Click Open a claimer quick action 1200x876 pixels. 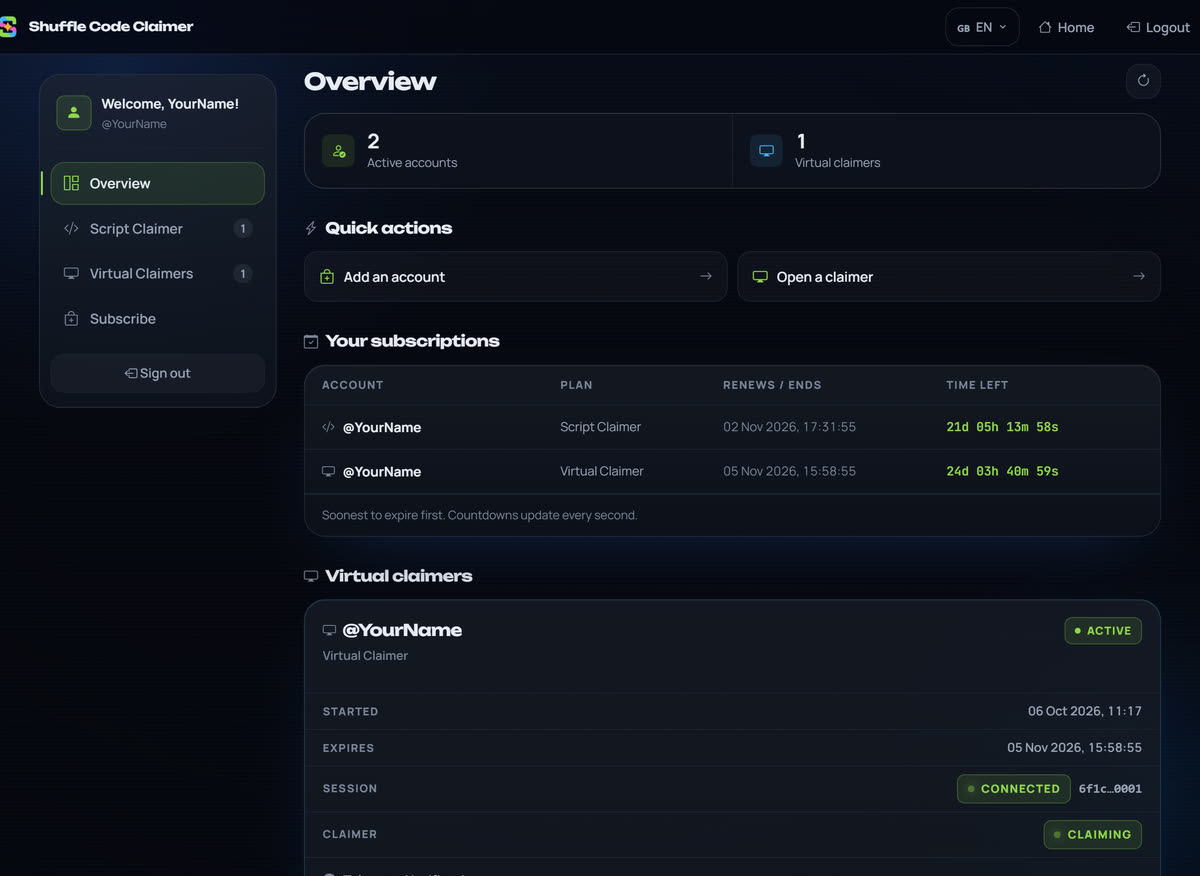point(949,276)
